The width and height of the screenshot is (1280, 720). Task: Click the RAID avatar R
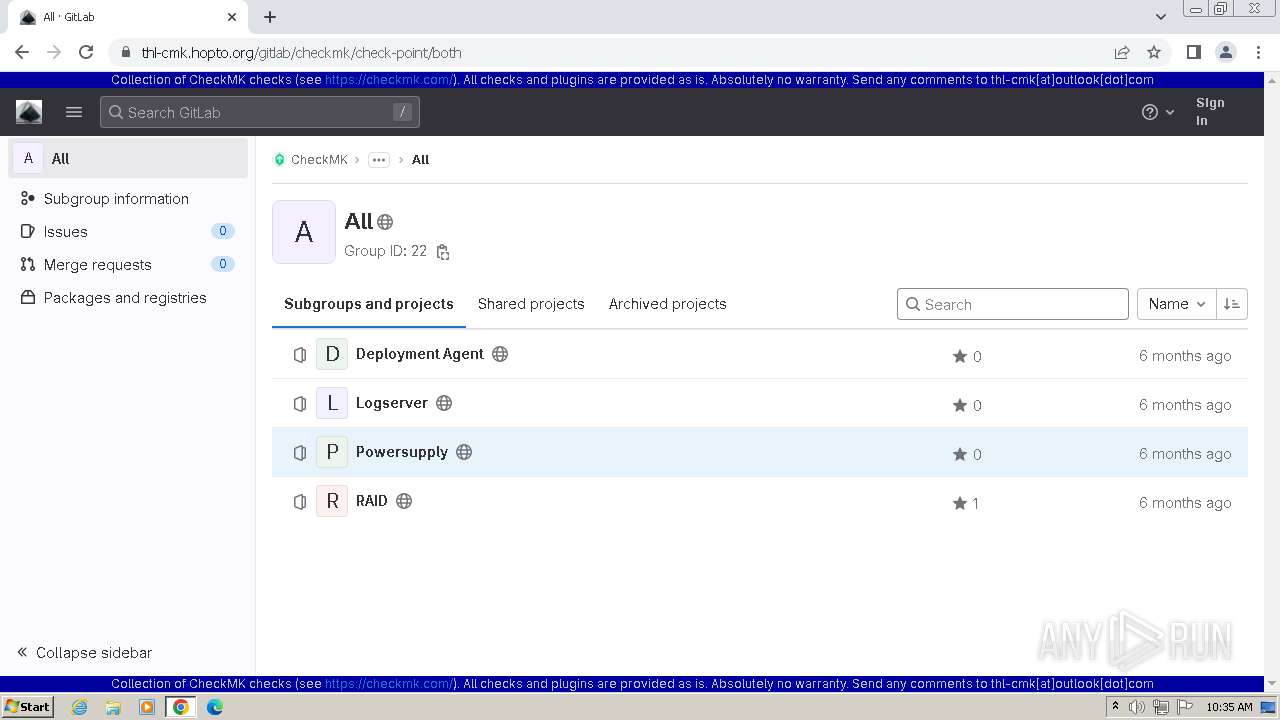[x=332, y=501]
